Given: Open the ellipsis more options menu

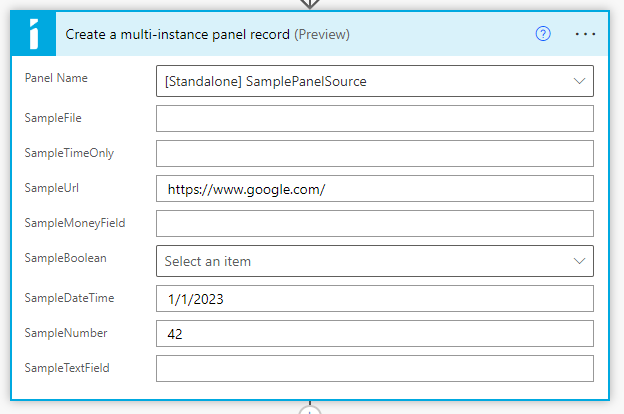Looking at the screenshot, I should pos(586,34).
